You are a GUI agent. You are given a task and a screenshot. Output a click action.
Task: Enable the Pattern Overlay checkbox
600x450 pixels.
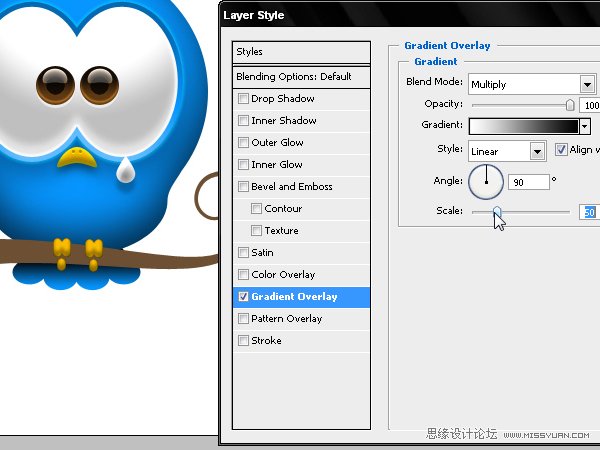(x=243, y=318)
